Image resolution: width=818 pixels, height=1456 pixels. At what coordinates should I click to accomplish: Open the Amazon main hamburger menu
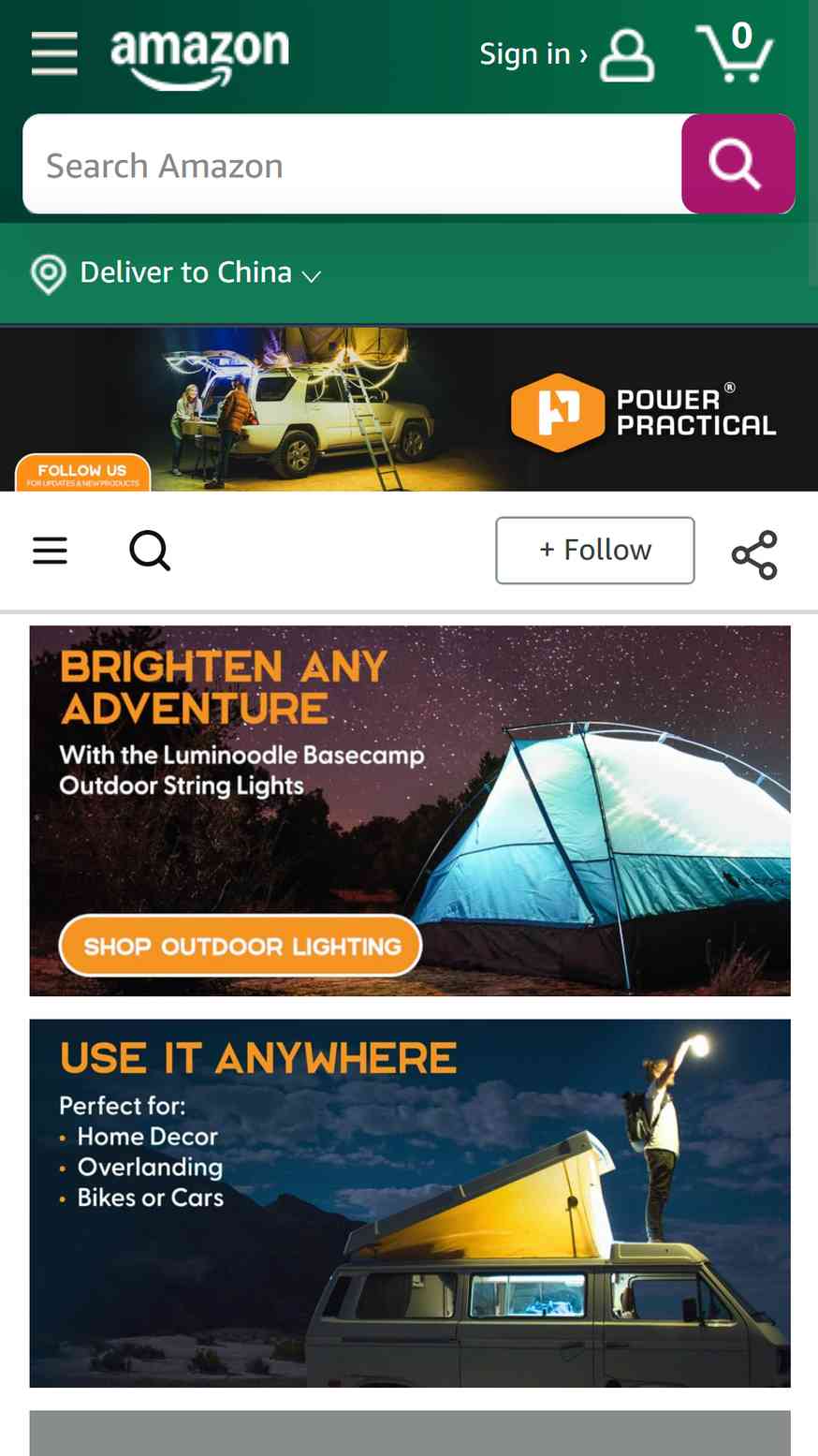click(54, 53)
